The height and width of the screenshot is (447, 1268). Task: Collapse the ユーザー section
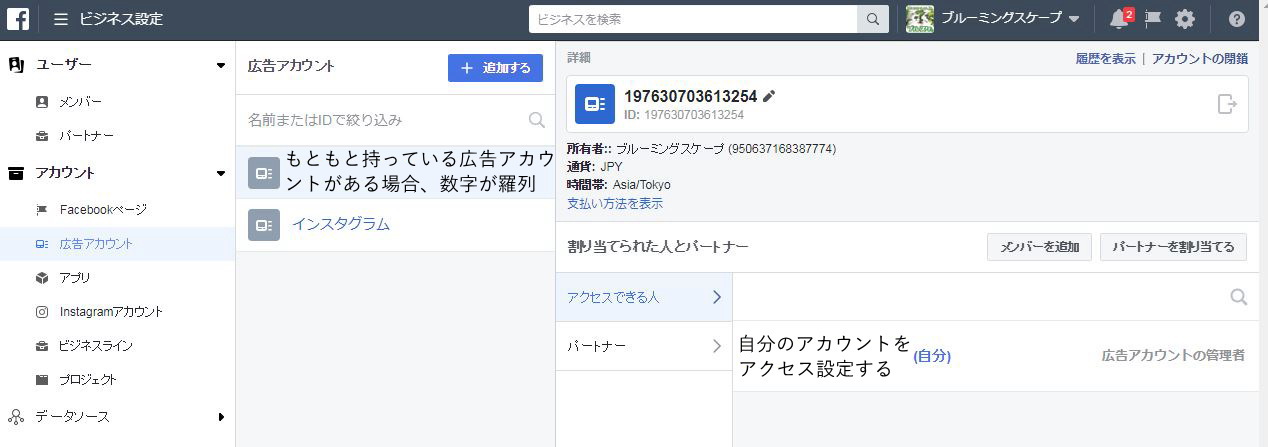(x=221, y=65)
